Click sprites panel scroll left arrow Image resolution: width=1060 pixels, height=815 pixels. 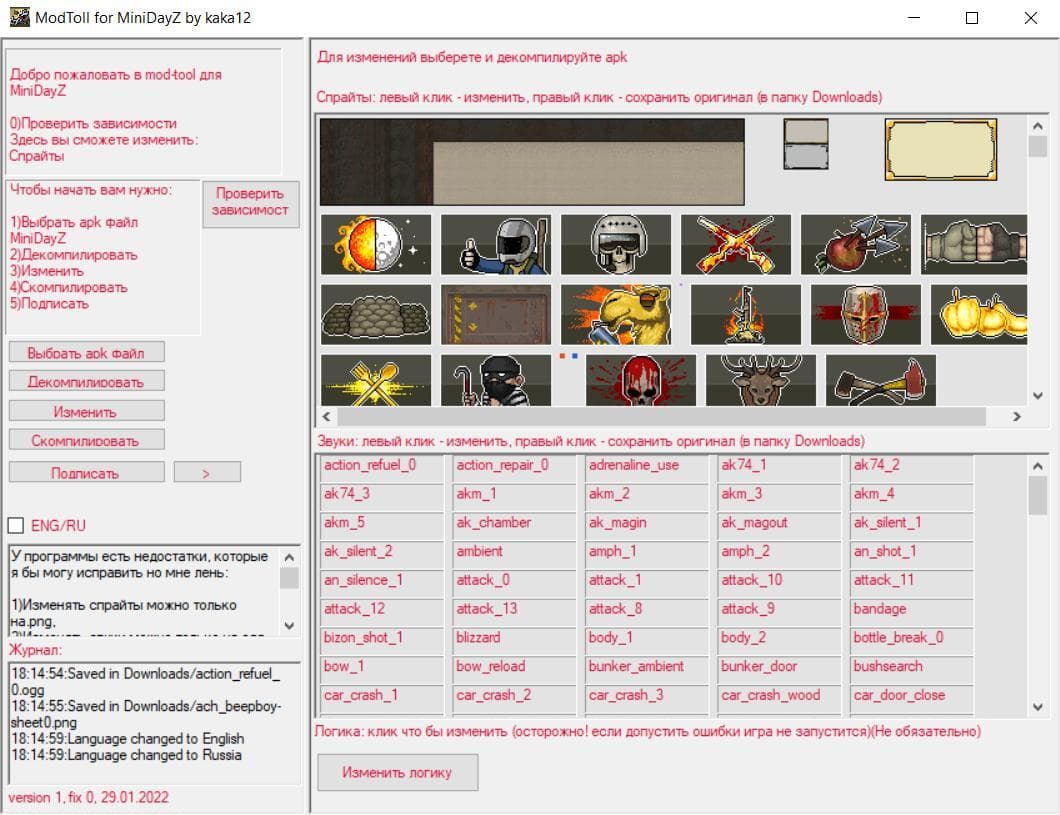click(327, 417)
